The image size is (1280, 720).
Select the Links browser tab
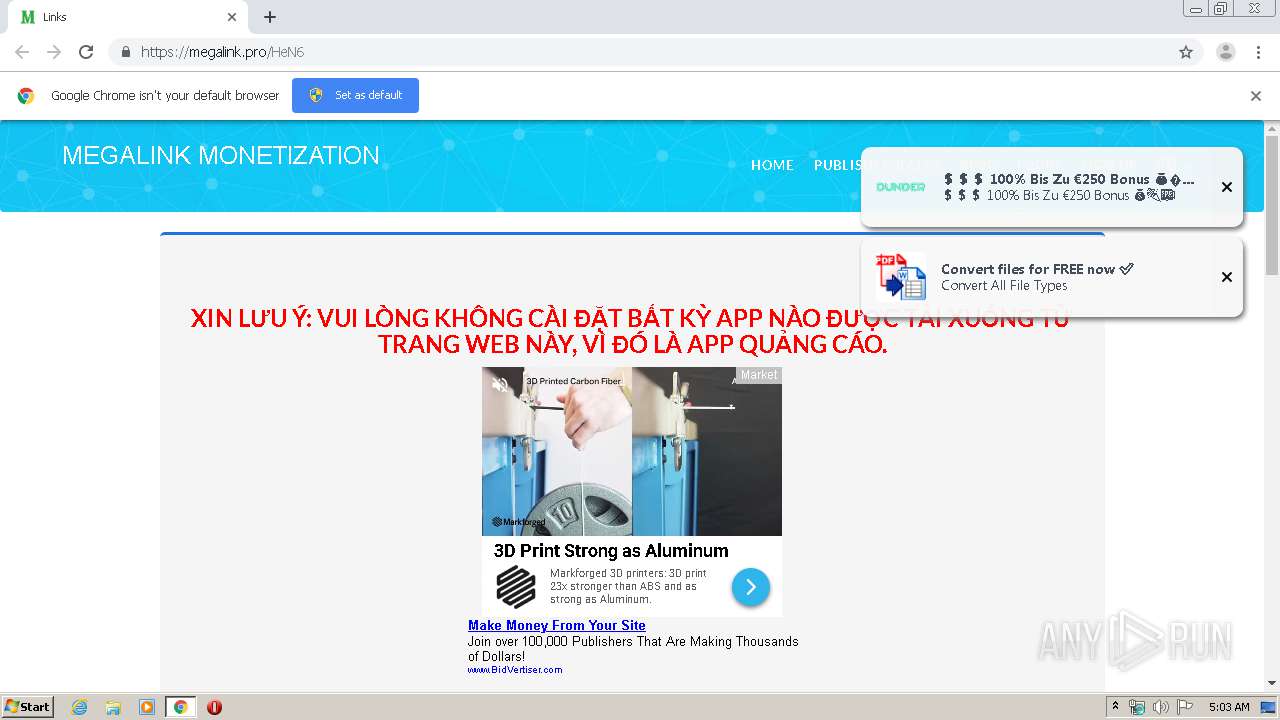coord(125,17)
